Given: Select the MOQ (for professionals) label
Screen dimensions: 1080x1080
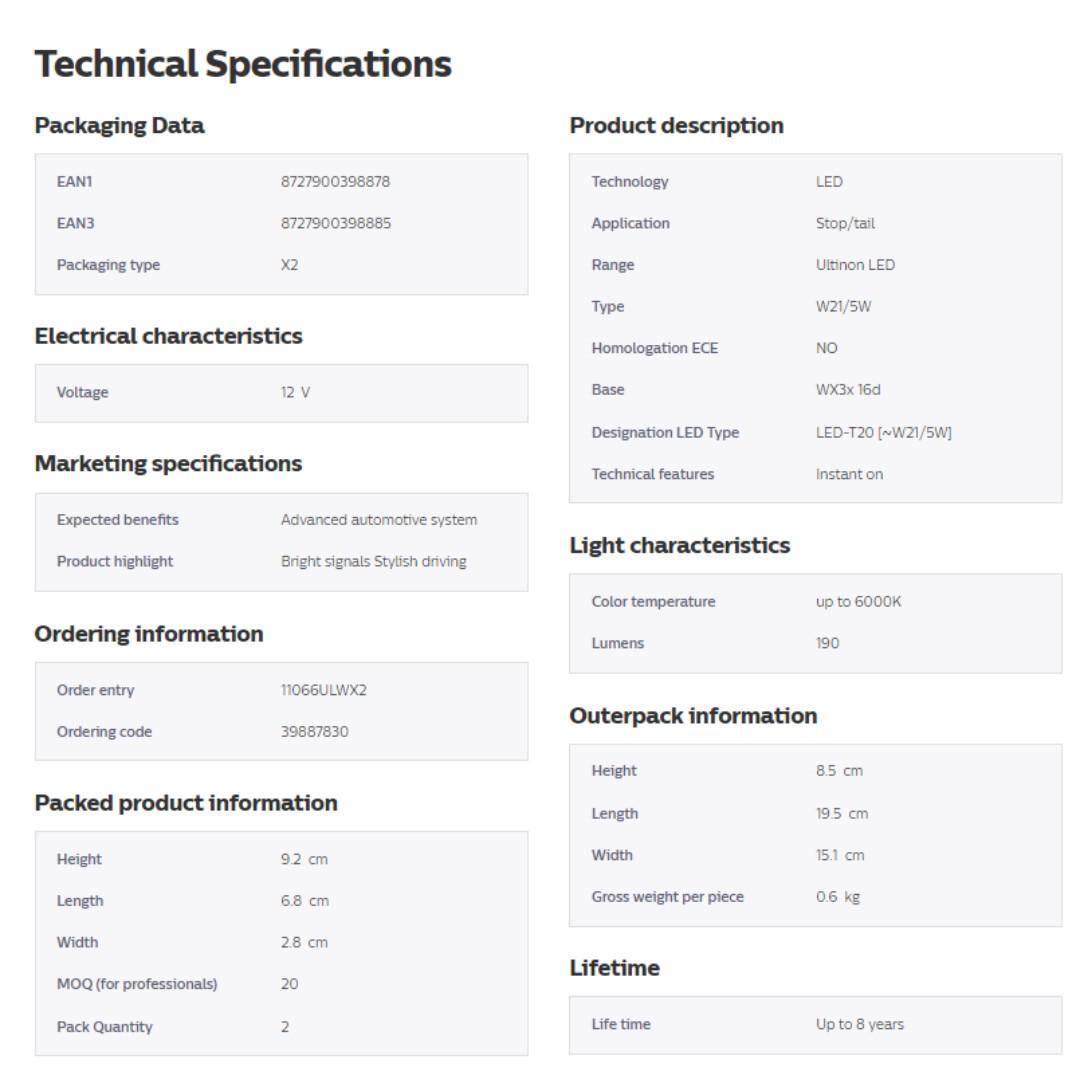Looking at the screenshot, I should (x=137, y=984).
